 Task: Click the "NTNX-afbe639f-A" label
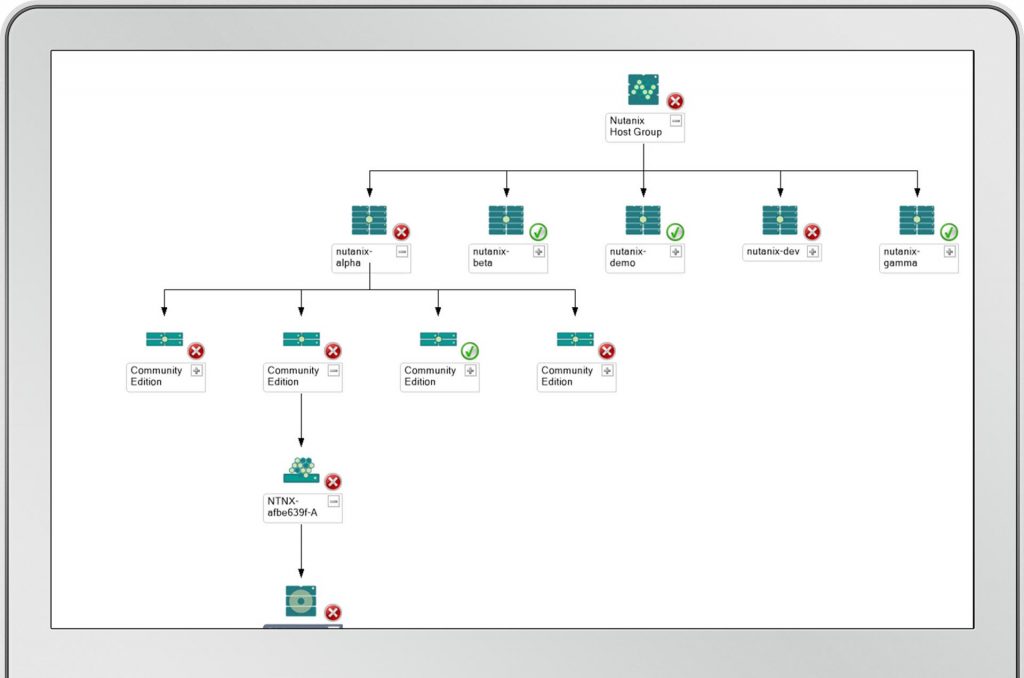pyautogui.click(x=292, y=507)
